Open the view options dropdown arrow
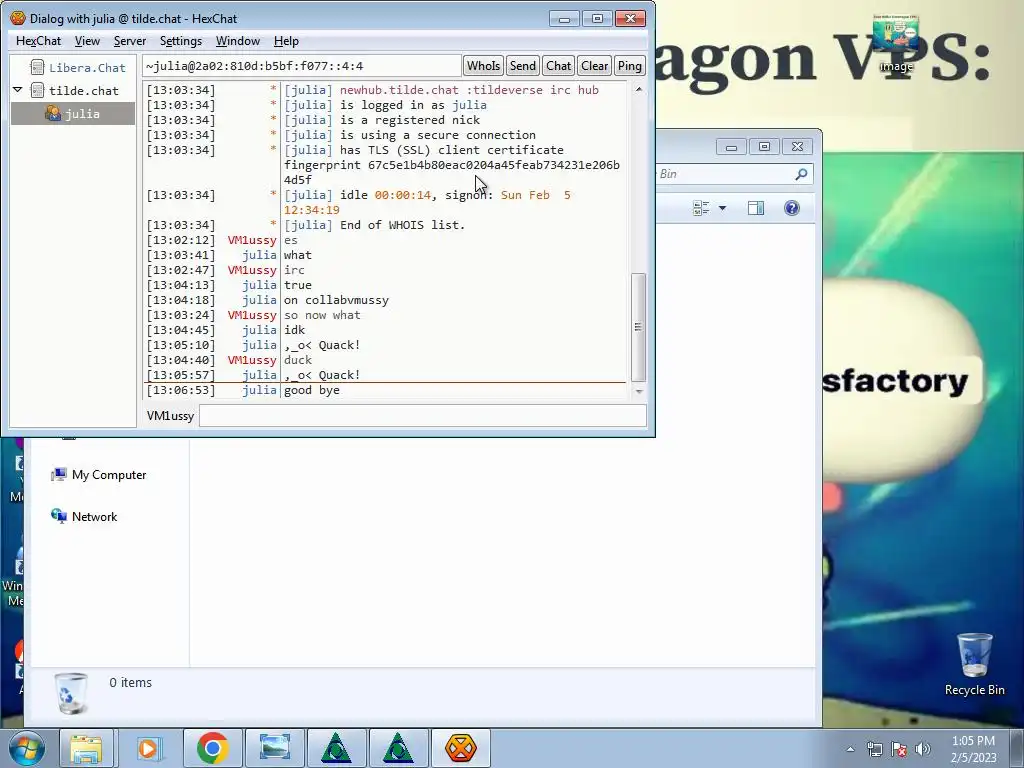 tap(722, 208)
